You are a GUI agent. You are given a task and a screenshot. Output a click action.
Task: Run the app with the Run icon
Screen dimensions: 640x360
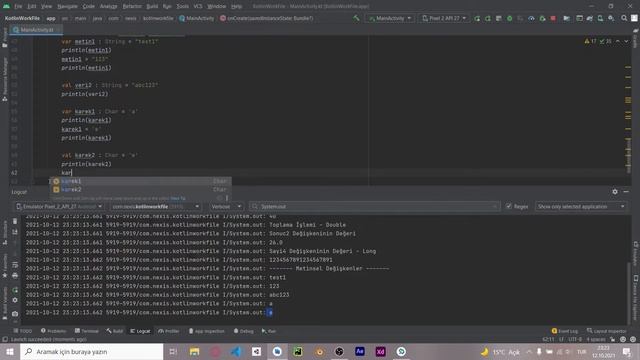click(477, 18)
